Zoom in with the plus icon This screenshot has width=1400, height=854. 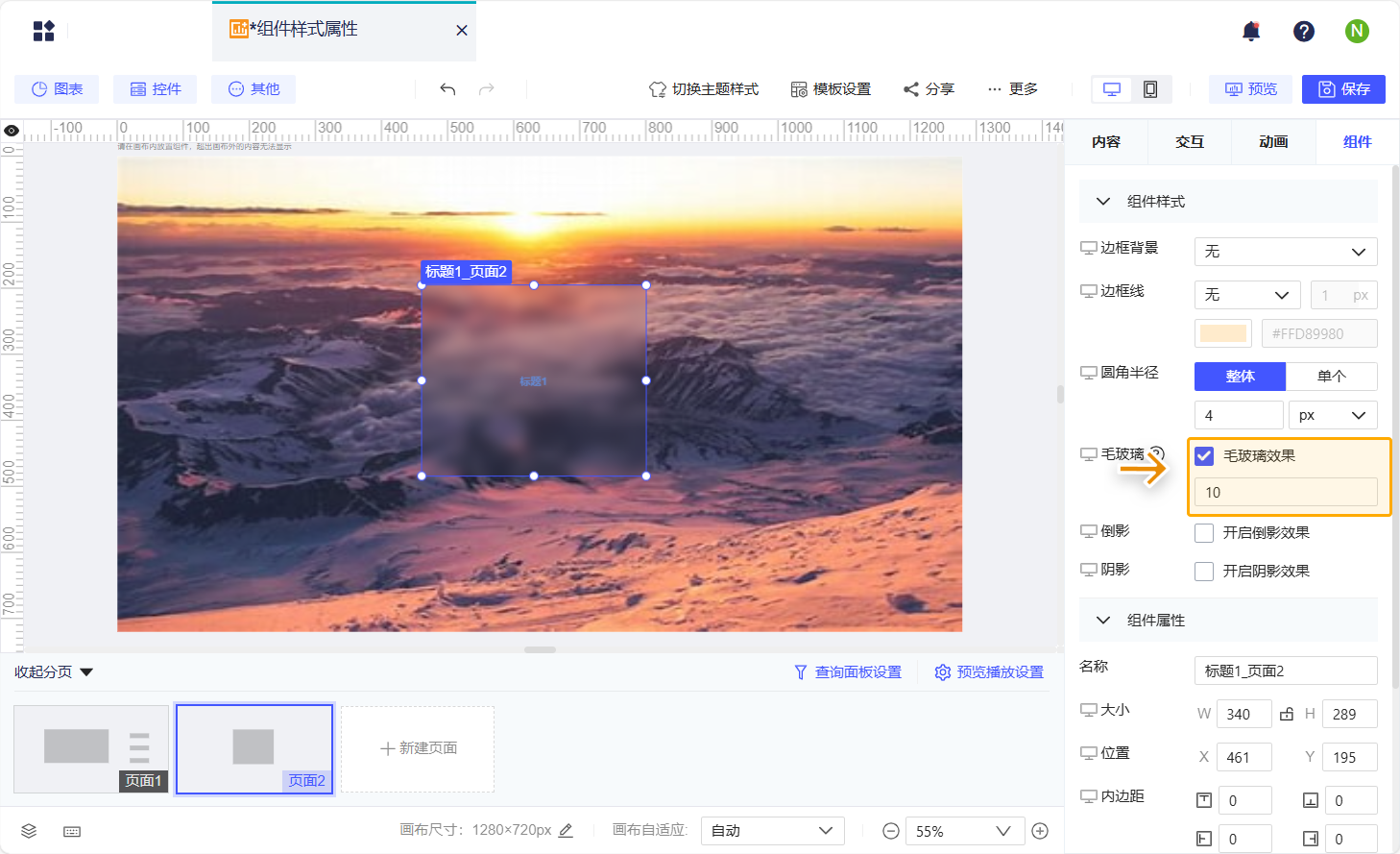1040,831
